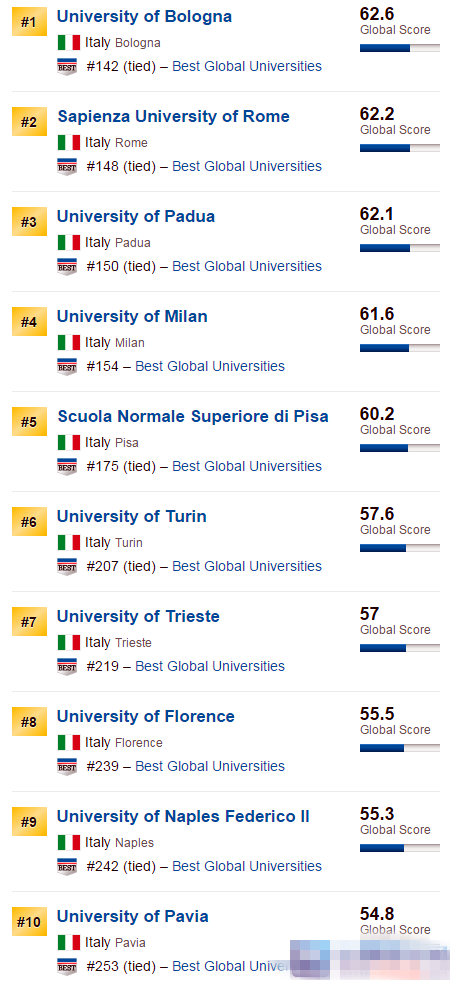Click the Italy flag under University of Milan
The image size is (451, 981).
[69, 342]
